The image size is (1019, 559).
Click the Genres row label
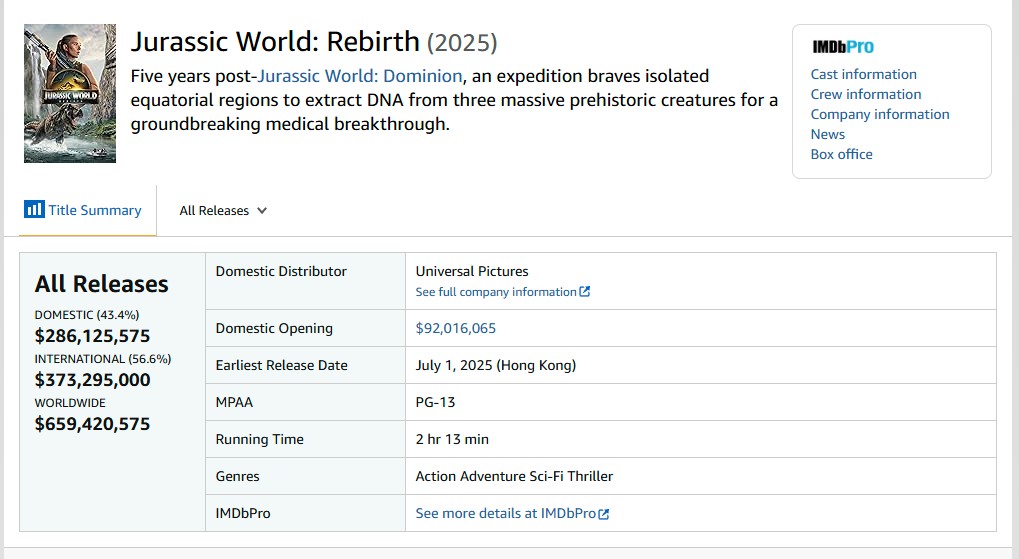coord(237,476)
